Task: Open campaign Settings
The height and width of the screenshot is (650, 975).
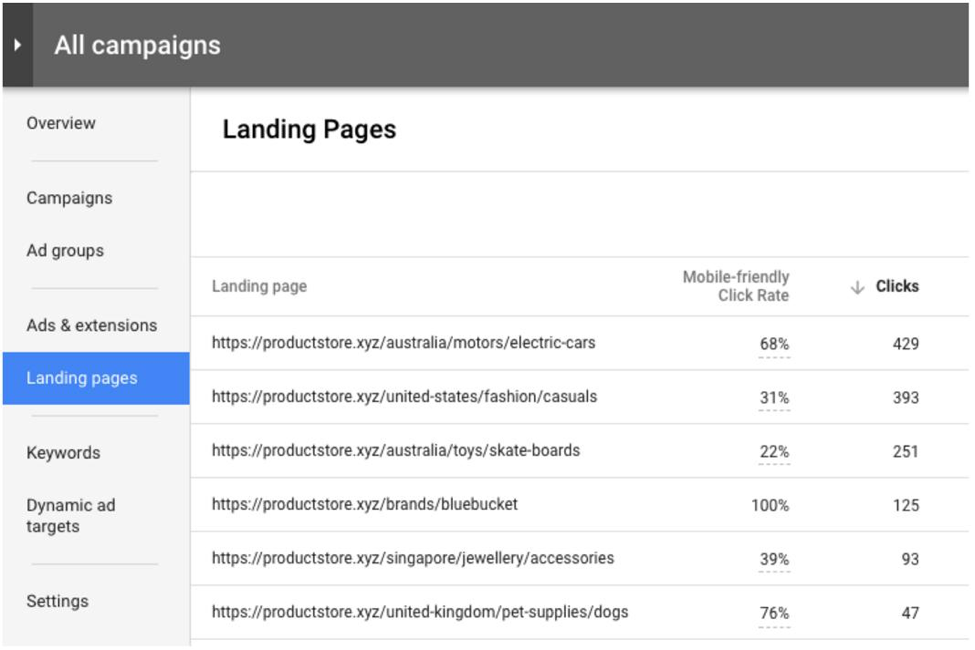Action: point(58,601)
